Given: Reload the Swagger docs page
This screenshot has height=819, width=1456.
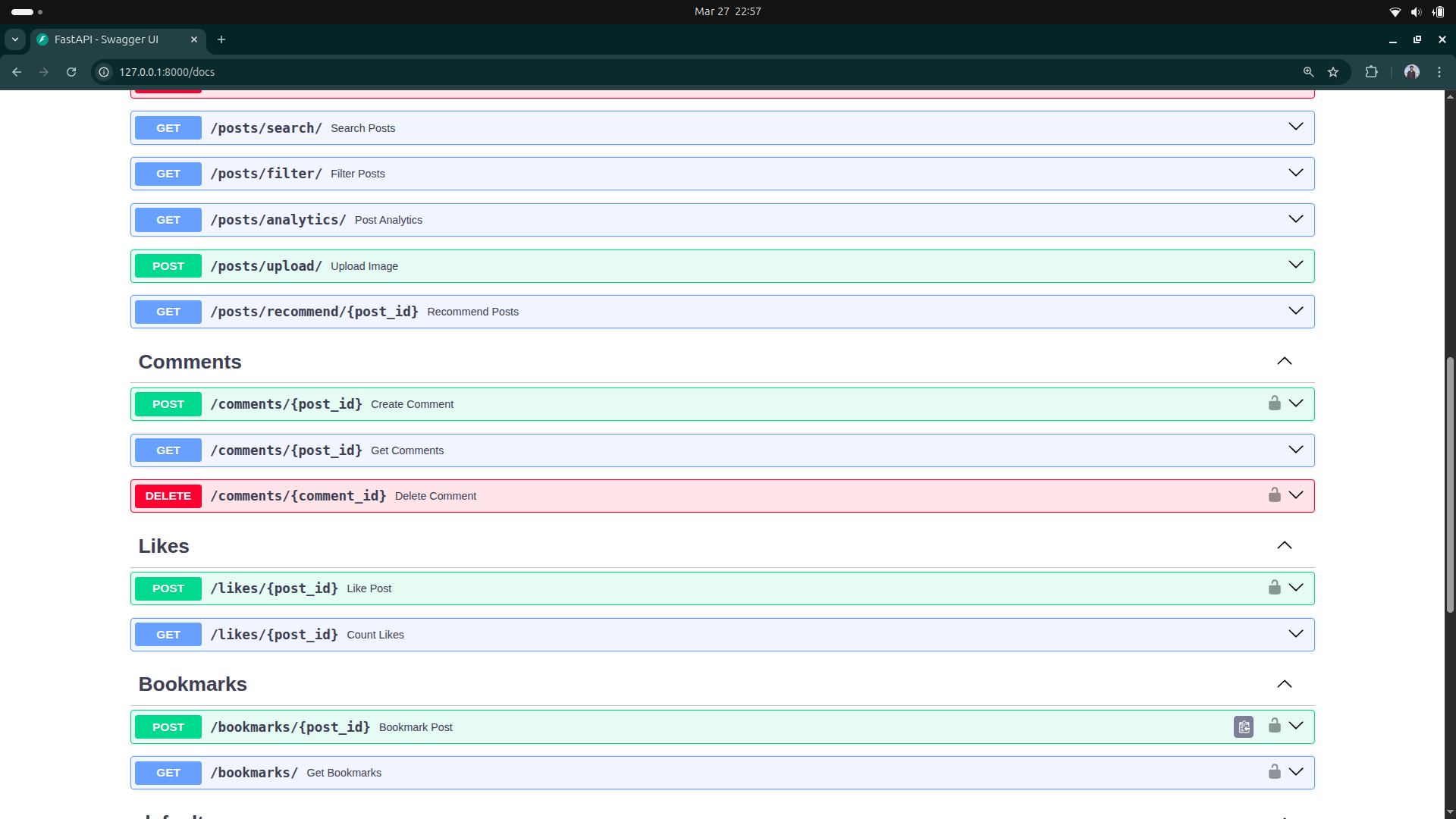Looking at the screenshot, I should (71, 72).
